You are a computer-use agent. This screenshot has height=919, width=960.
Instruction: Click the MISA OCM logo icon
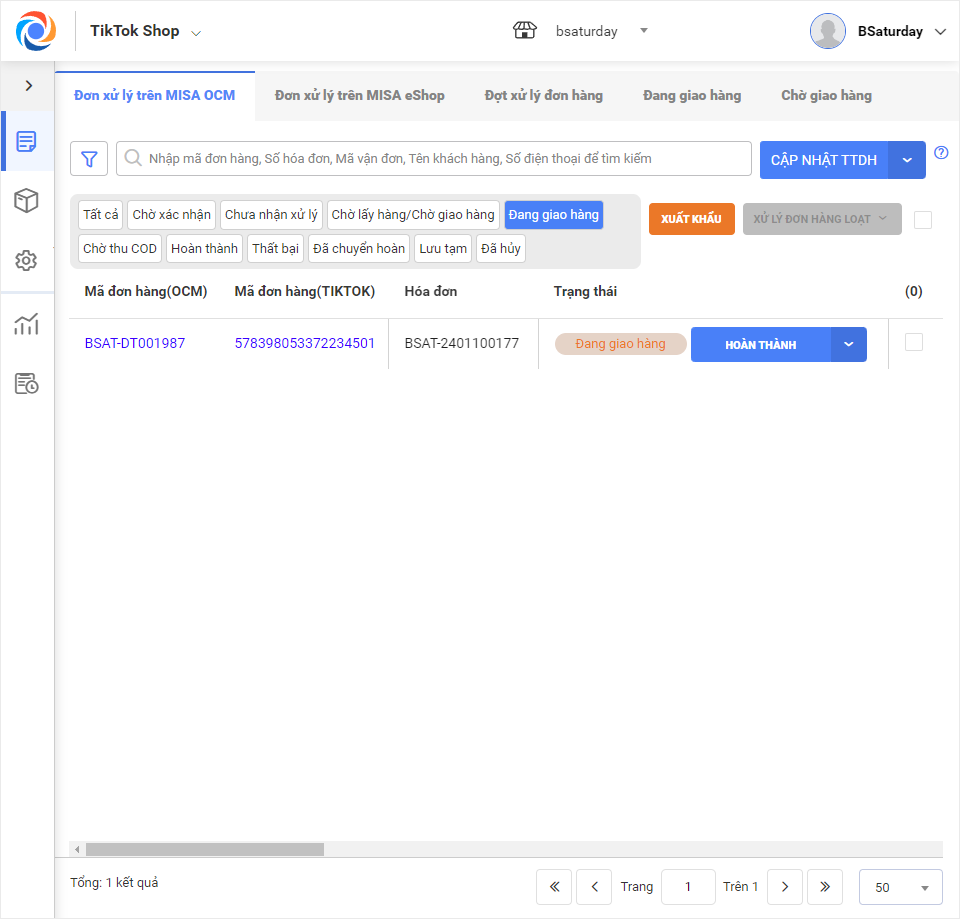[36, 31]
